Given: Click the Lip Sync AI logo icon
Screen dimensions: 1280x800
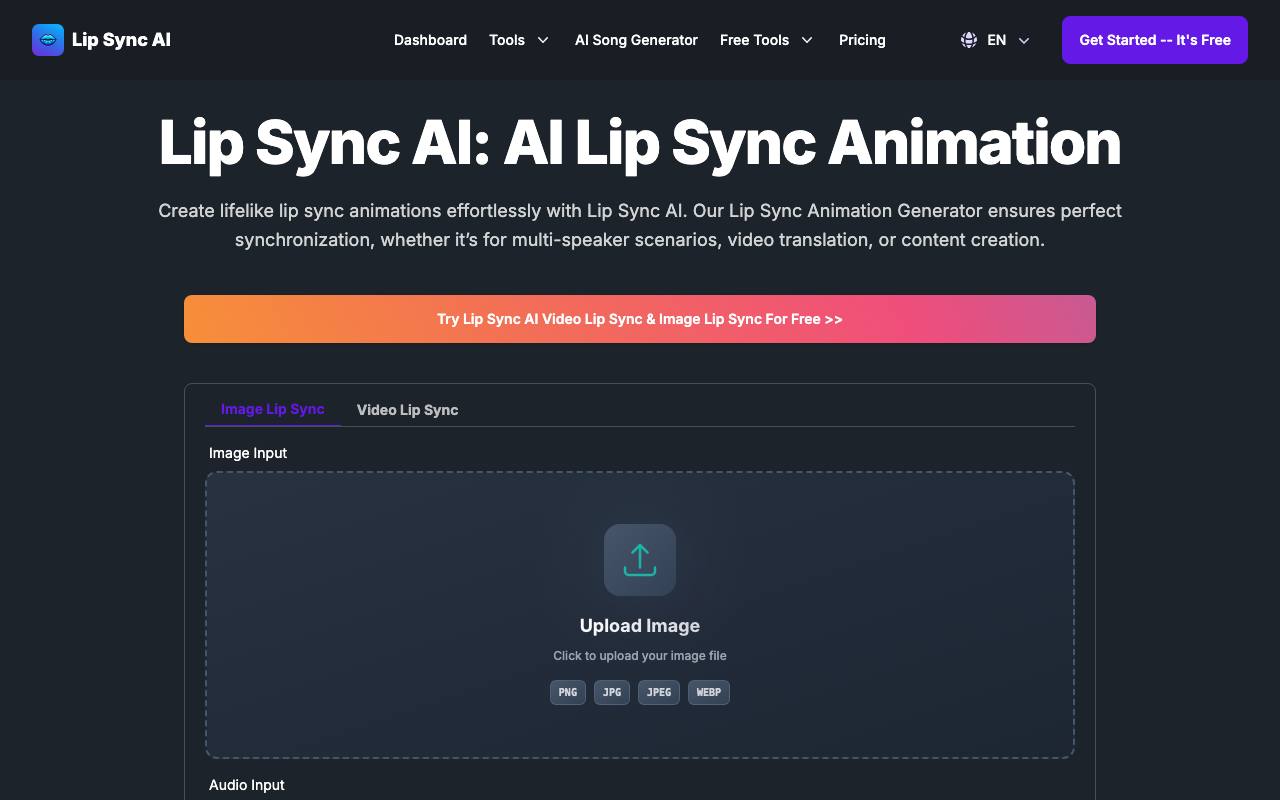Looking at the screenshot, I should pyautogui.click(x=48, y=40).
